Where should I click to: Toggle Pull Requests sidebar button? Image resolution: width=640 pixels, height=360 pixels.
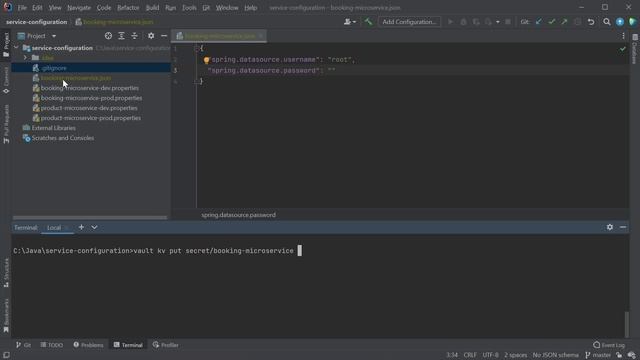(6, 124)
